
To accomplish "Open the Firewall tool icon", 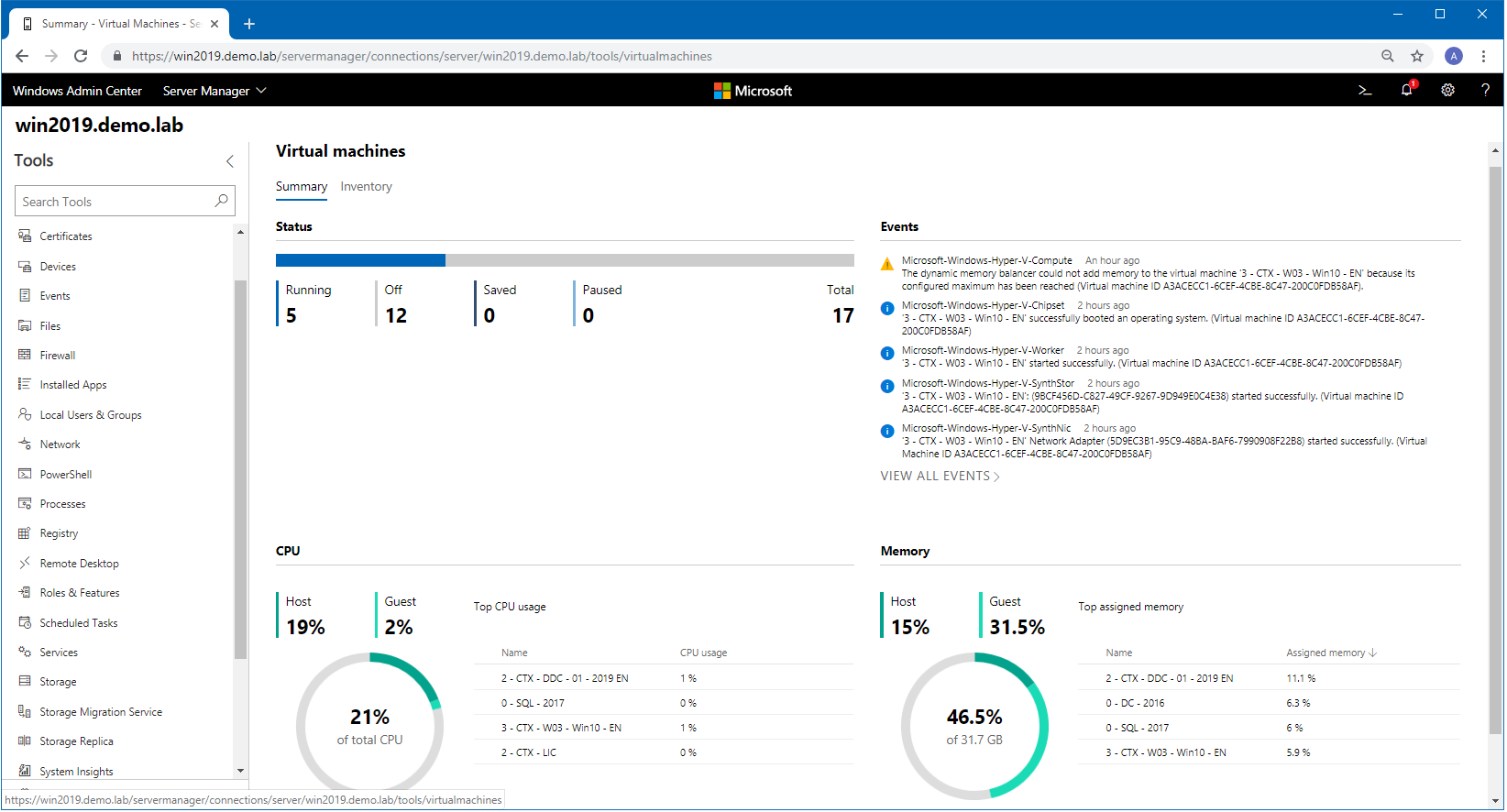I will (x=25, y=356).
